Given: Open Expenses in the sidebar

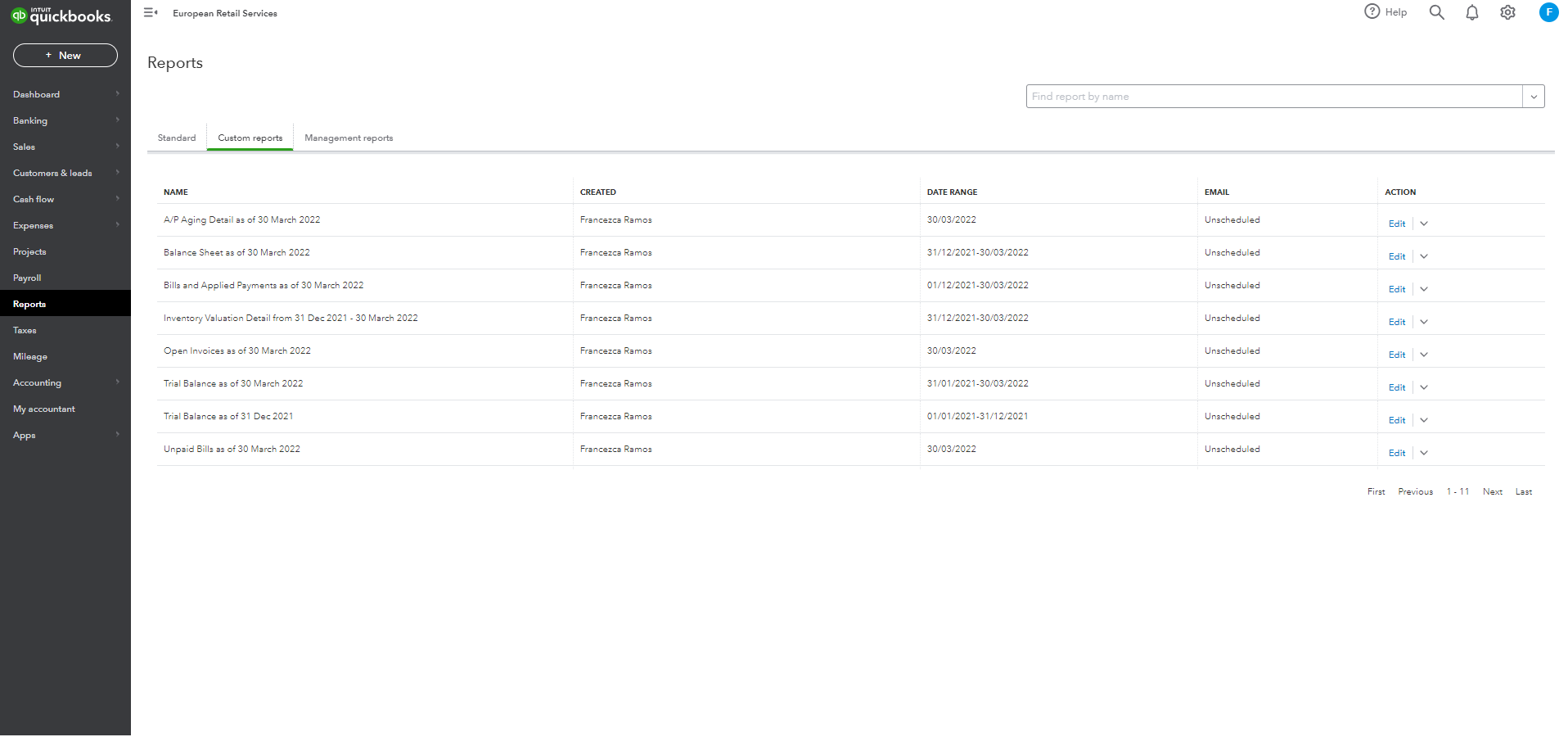Looking at the screenshot, I should (x=65, y=225).
